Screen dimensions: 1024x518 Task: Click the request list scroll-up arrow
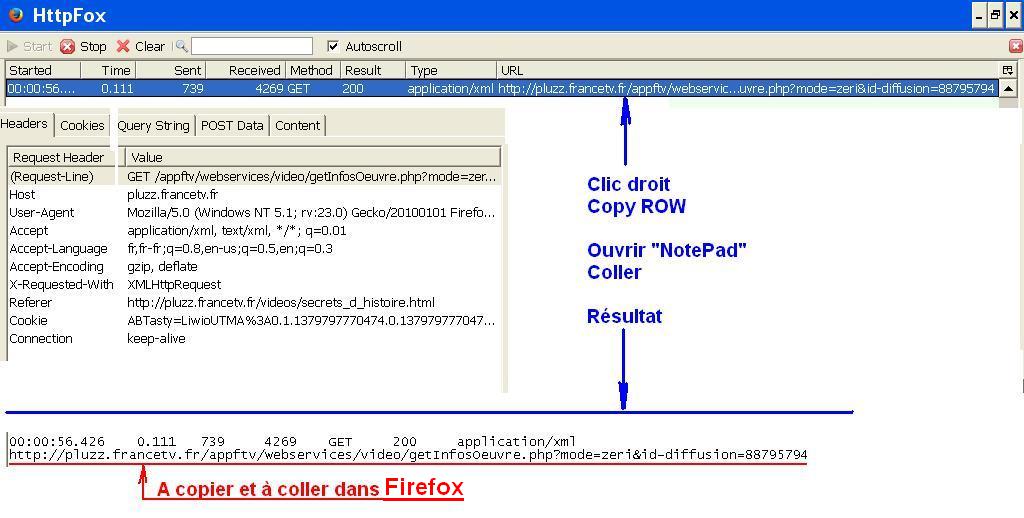tap(1009, 89)
